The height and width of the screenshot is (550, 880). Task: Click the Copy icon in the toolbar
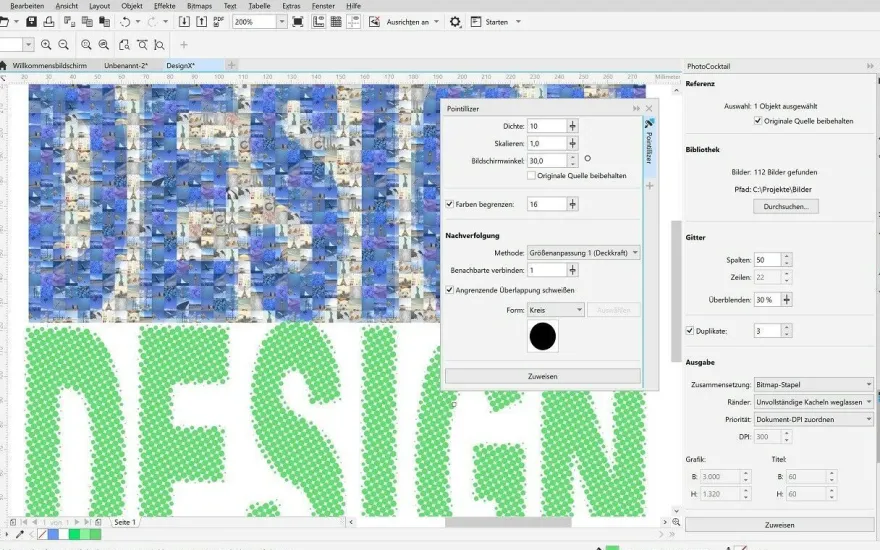click(x=87, y=22)
